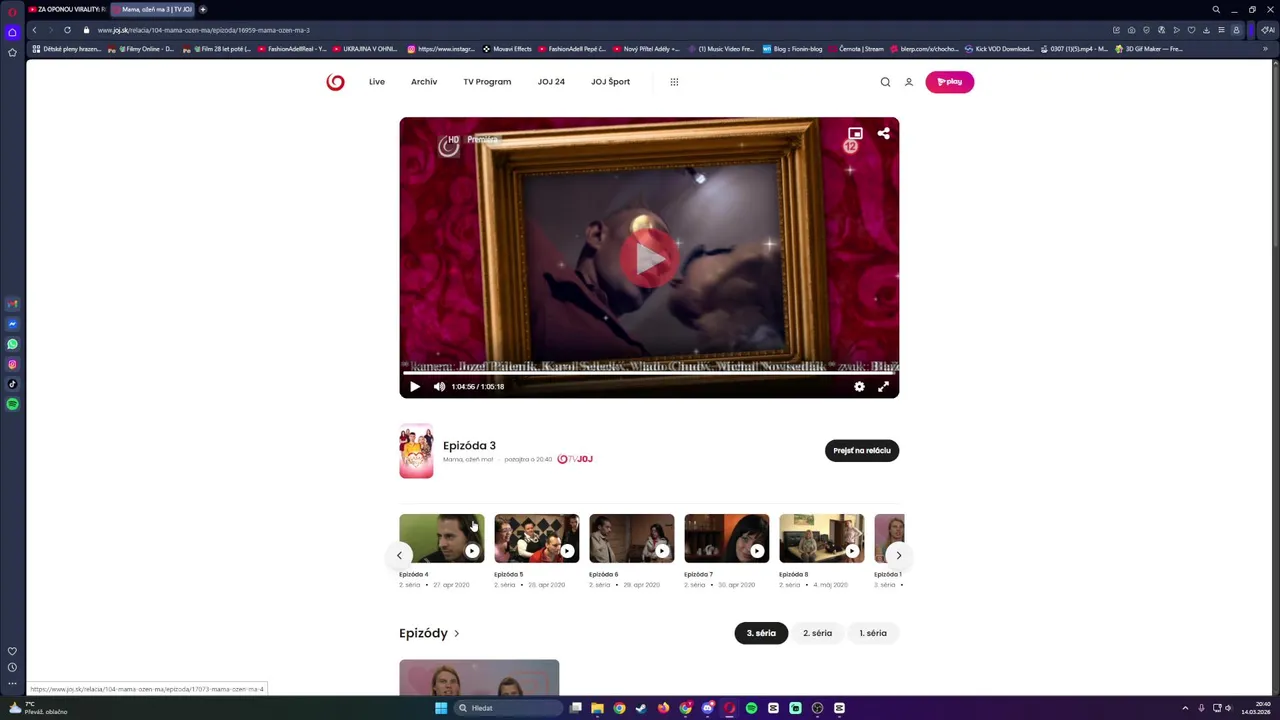The height and width of the screenshot is (720, 1280).
Task: Click the Opera home sidebar icon
Action: 12,32
